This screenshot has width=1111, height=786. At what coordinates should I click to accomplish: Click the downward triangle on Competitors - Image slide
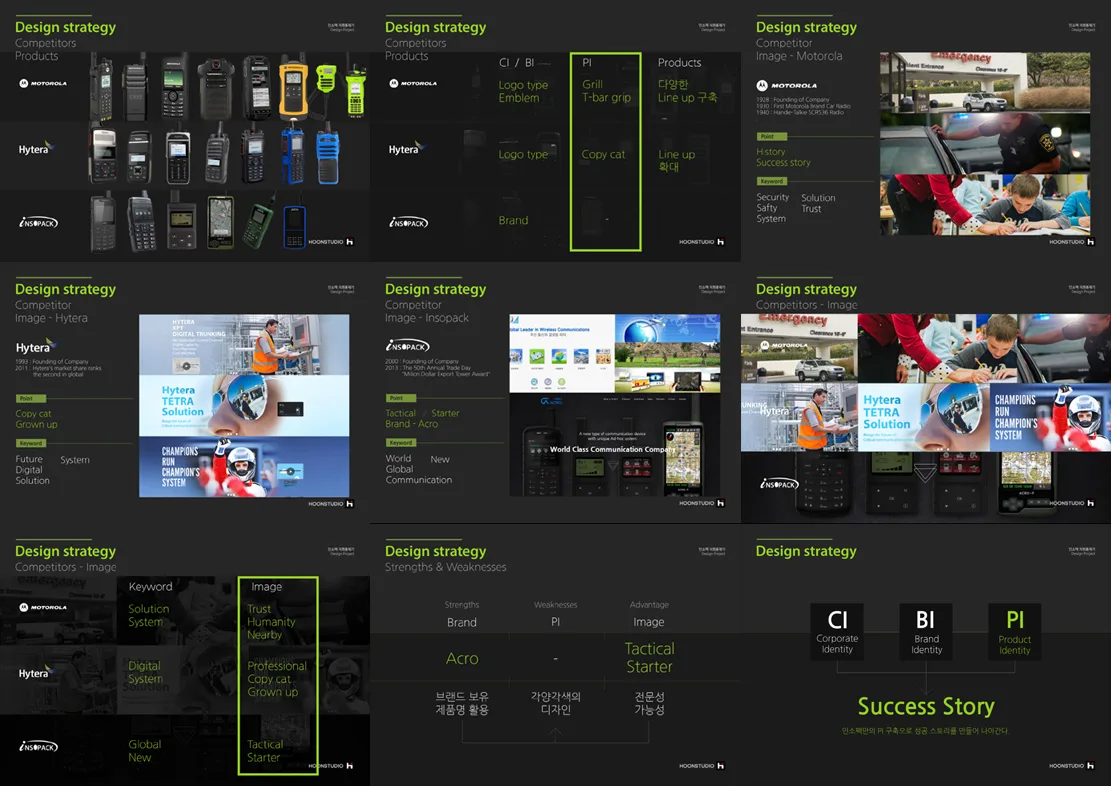point(925,471)
